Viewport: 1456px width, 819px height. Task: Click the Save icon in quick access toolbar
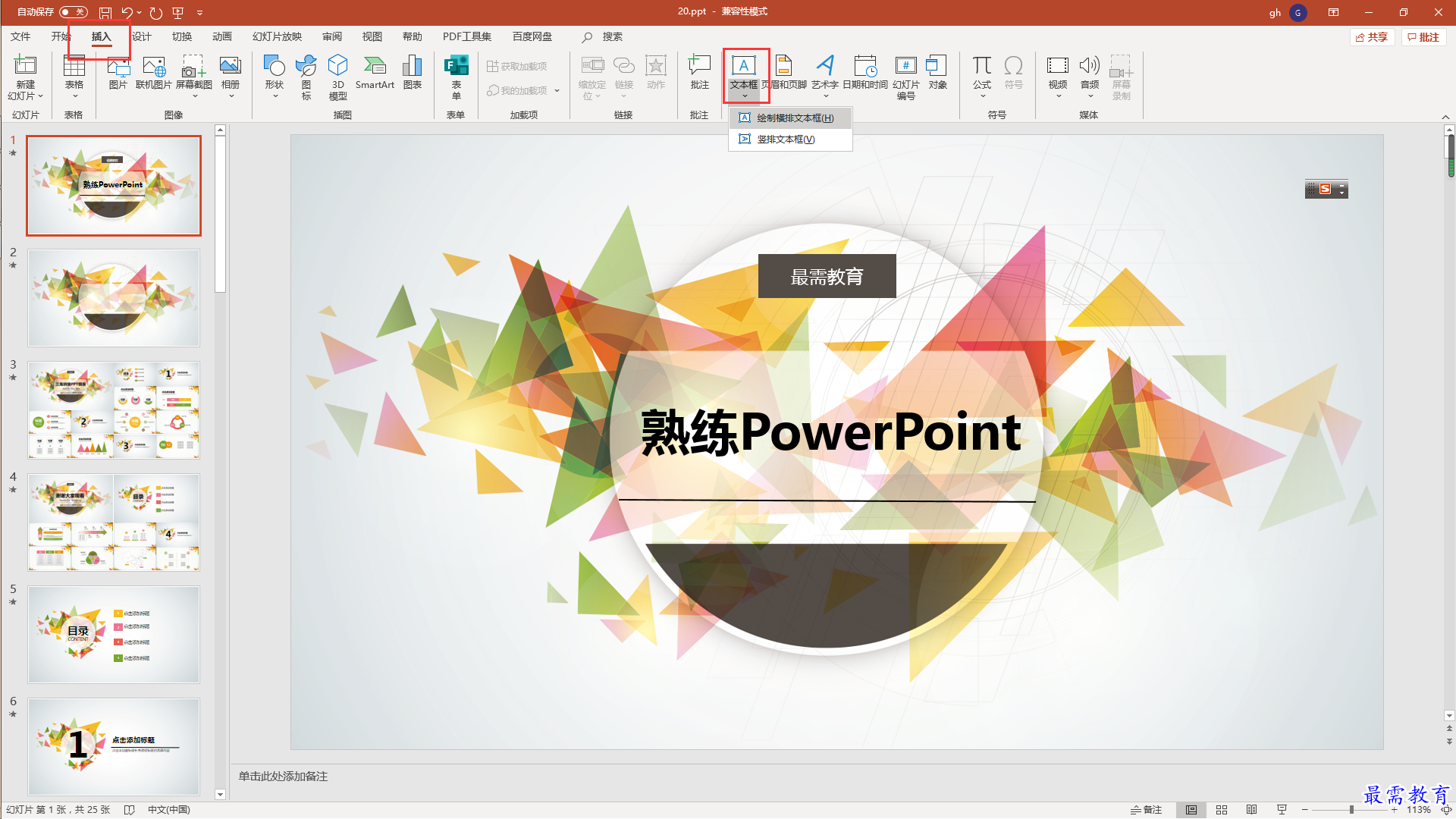click(x=105, y=12)
